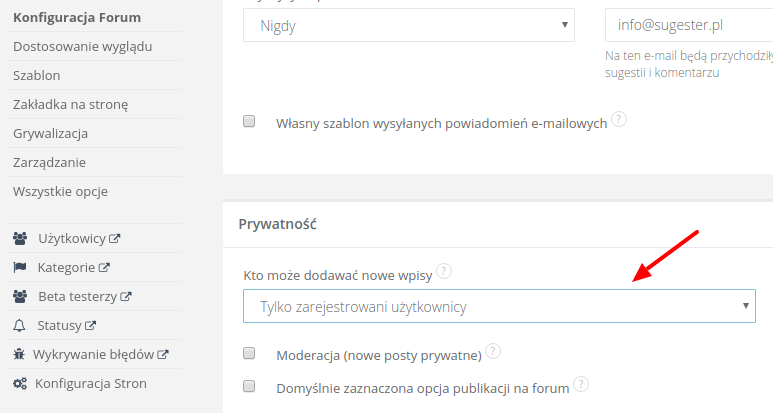Enable Własny szablon wysyłanych powiadomień checkbox
This screenshot has height=413, width=773.
tap(249, 121)
